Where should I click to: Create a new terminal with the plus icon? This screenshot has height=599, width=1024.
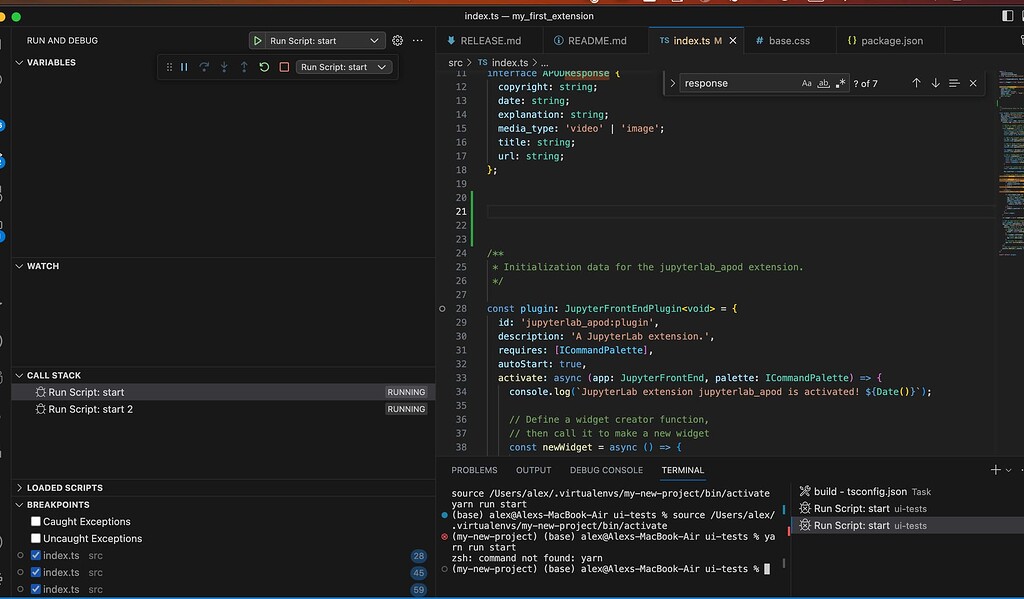(x=994, y=469)
